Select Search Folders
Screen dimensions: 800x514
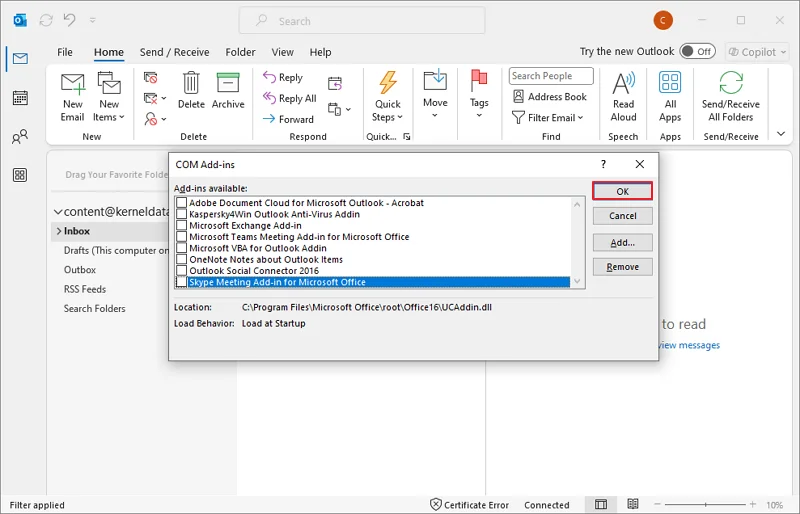(94, 309)
